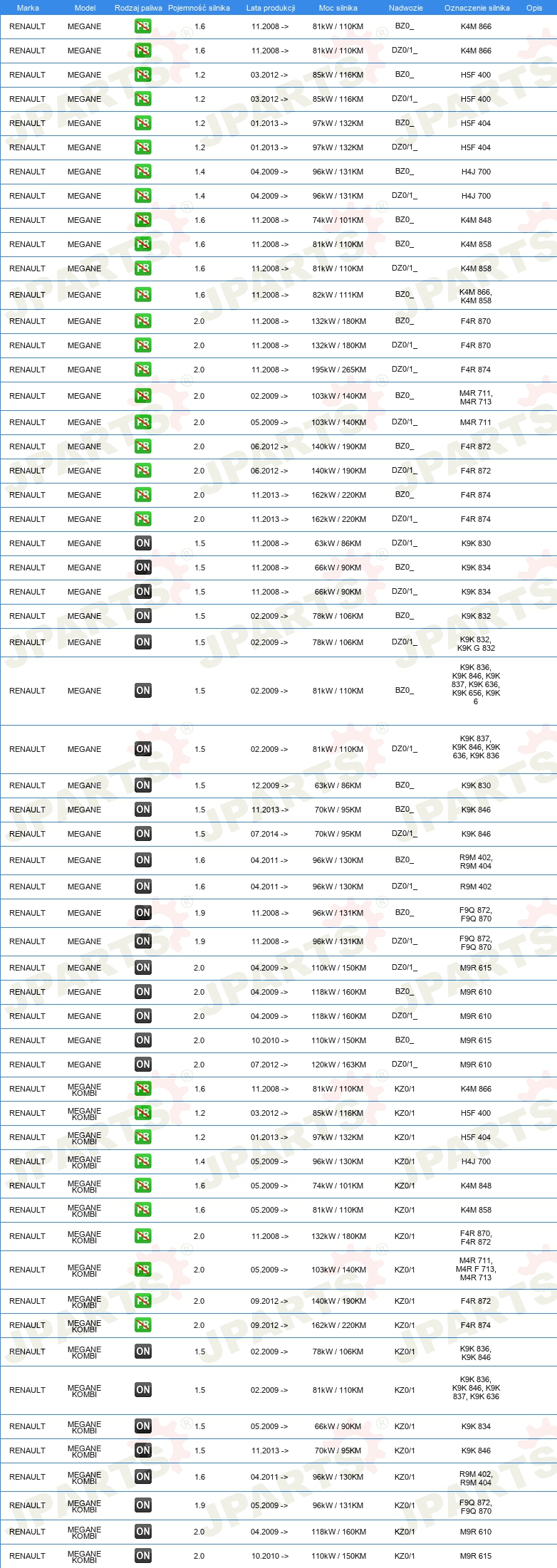Click the Model column header
The image size is (557, 1568).
coord(85,8)
